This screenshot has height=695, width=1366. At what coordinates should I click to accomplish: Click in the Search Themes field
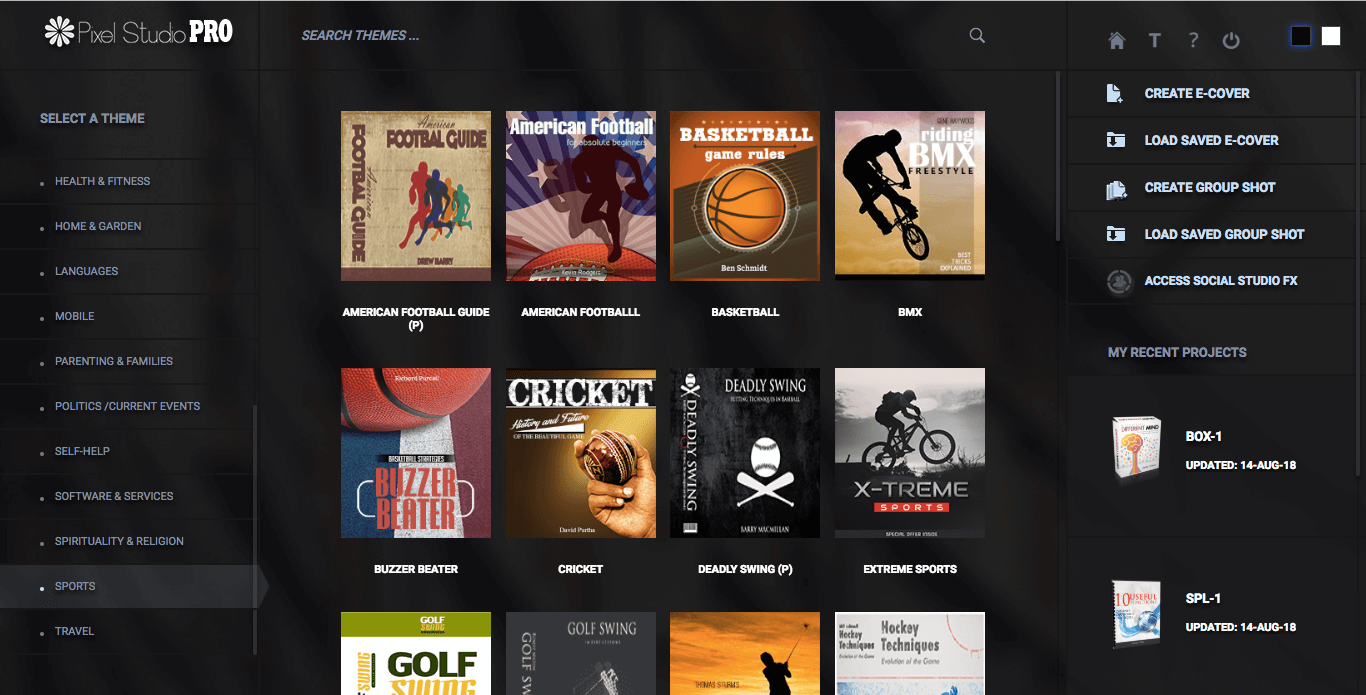point(630,35)
